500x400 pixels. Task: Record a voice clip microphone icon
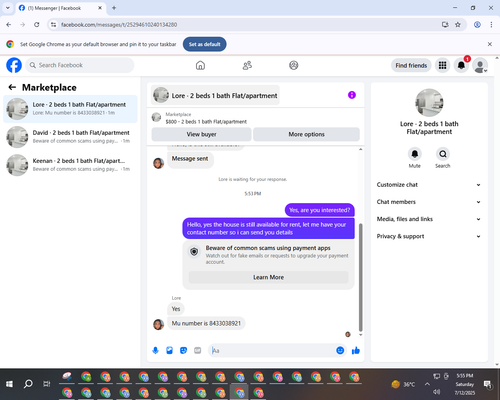155,350
